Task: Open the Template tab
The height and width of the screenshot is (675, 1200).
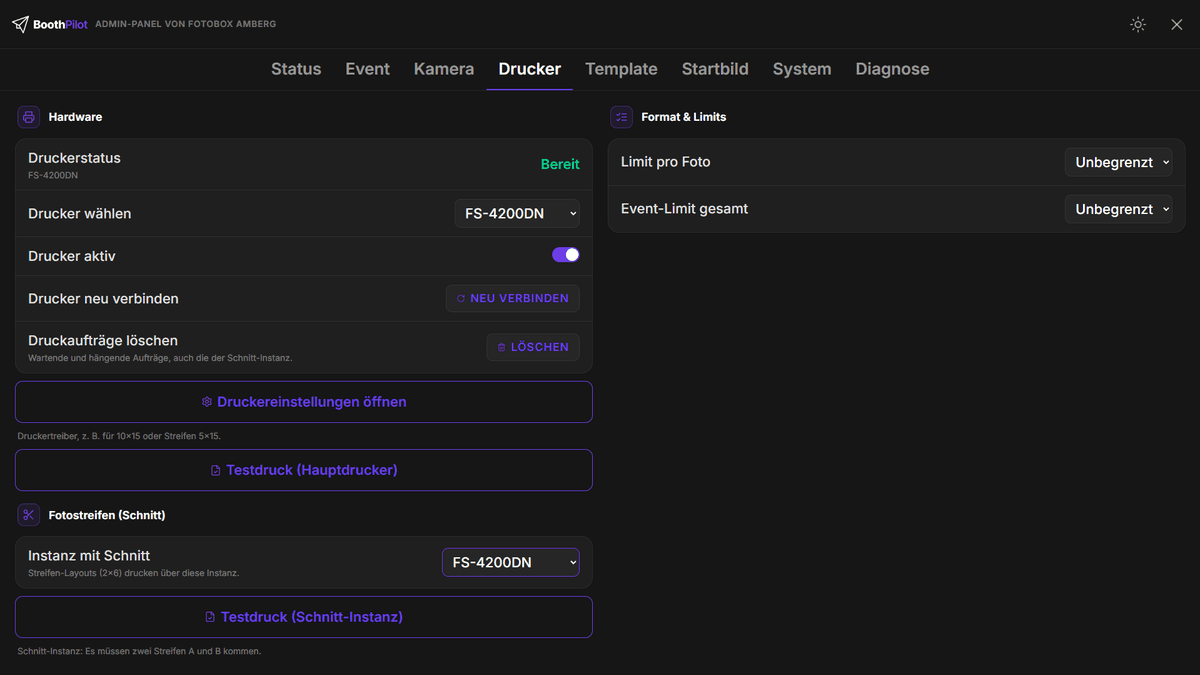Action: 621,69
